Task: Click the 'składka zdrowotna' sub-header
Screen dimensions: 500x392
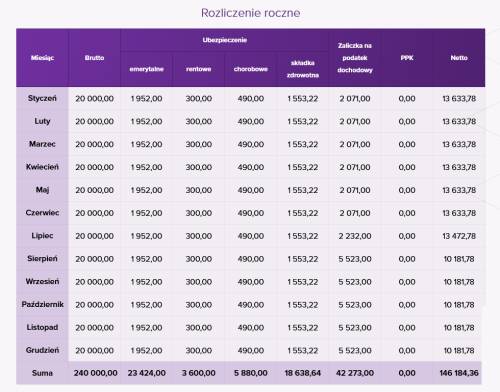Action: click(x=303, y=69)
